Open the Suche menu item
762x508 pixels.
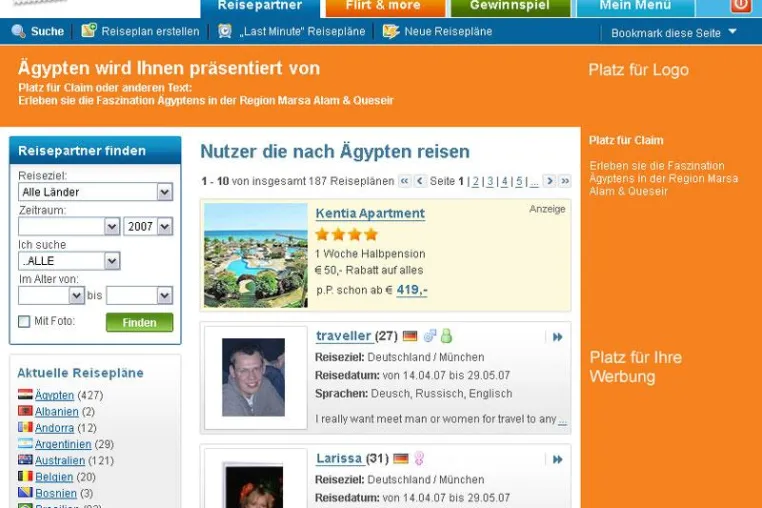pyautogui.click(x=47, y=31)
